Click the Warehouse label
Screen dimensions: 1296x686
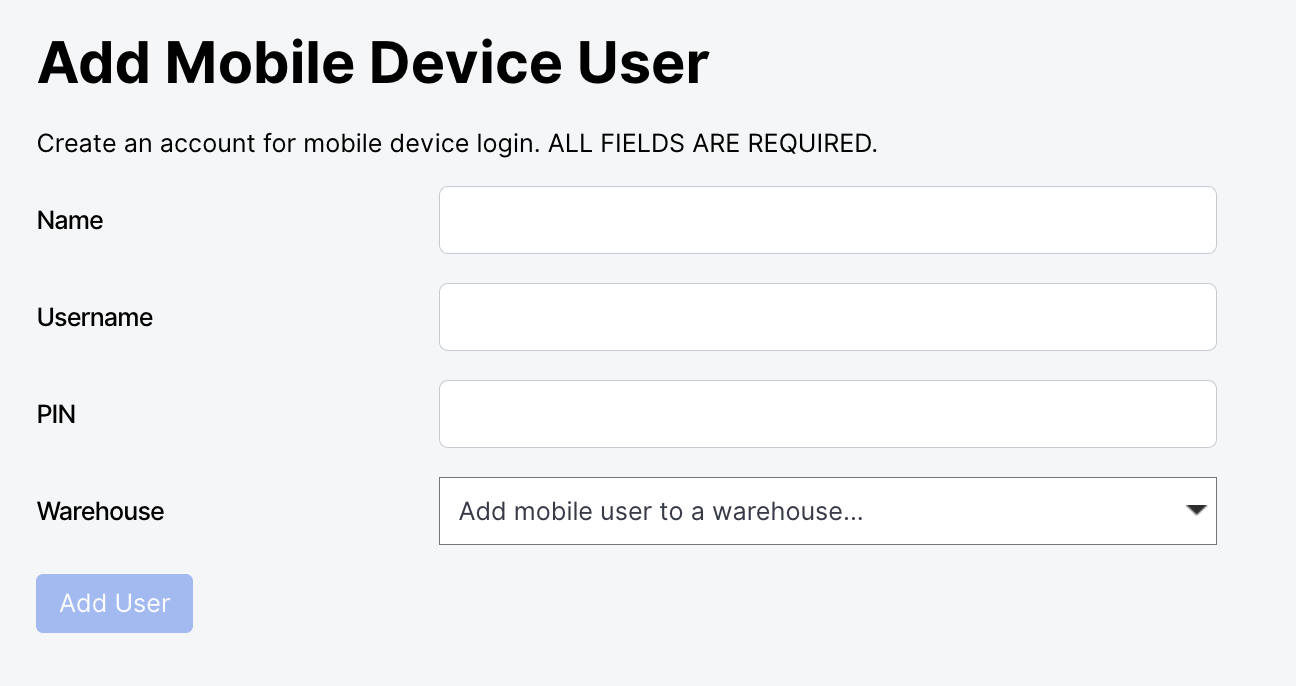pyautogui.click(x=100, y=511)
